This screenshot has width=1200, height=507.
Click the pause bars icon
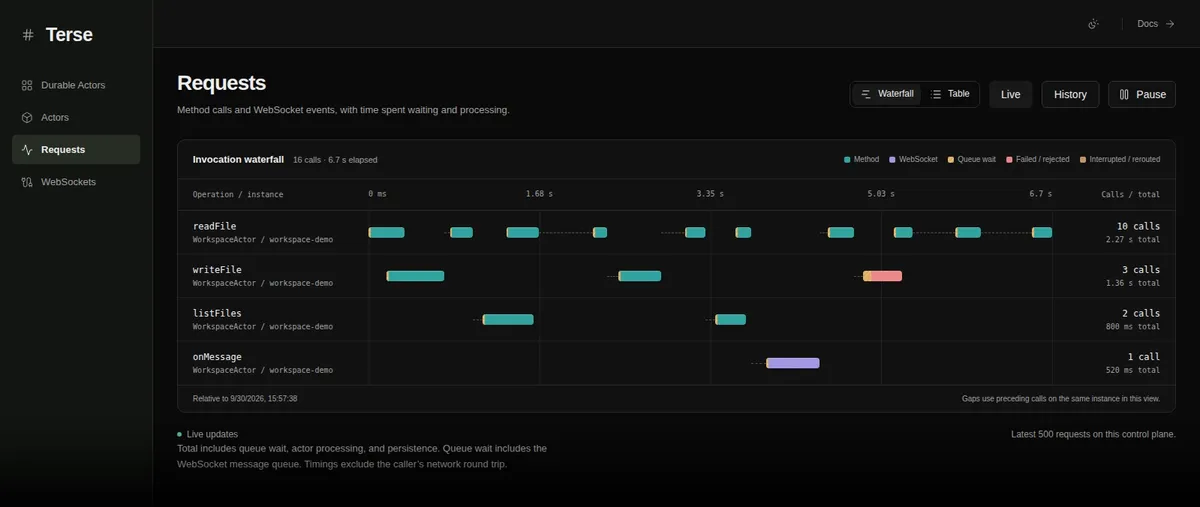point(1125,94)
